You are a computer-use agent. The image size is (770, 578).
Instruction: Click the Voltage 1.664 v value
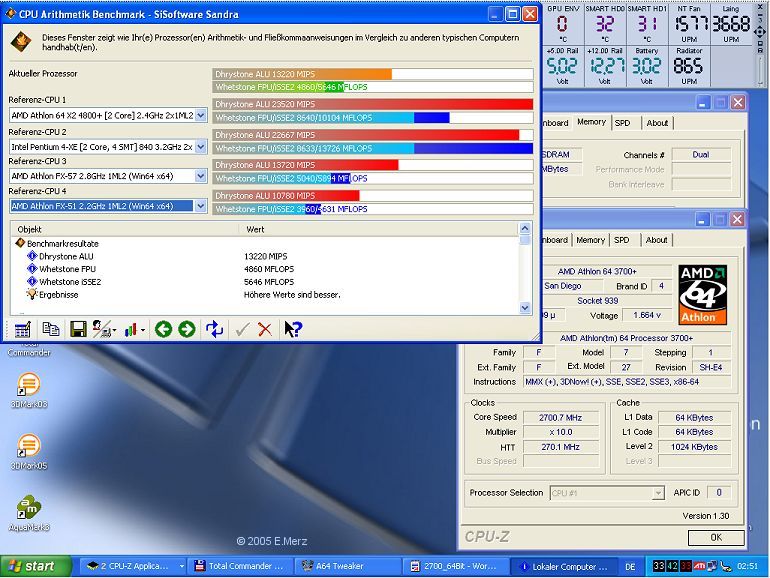click(x=647, y=315)
